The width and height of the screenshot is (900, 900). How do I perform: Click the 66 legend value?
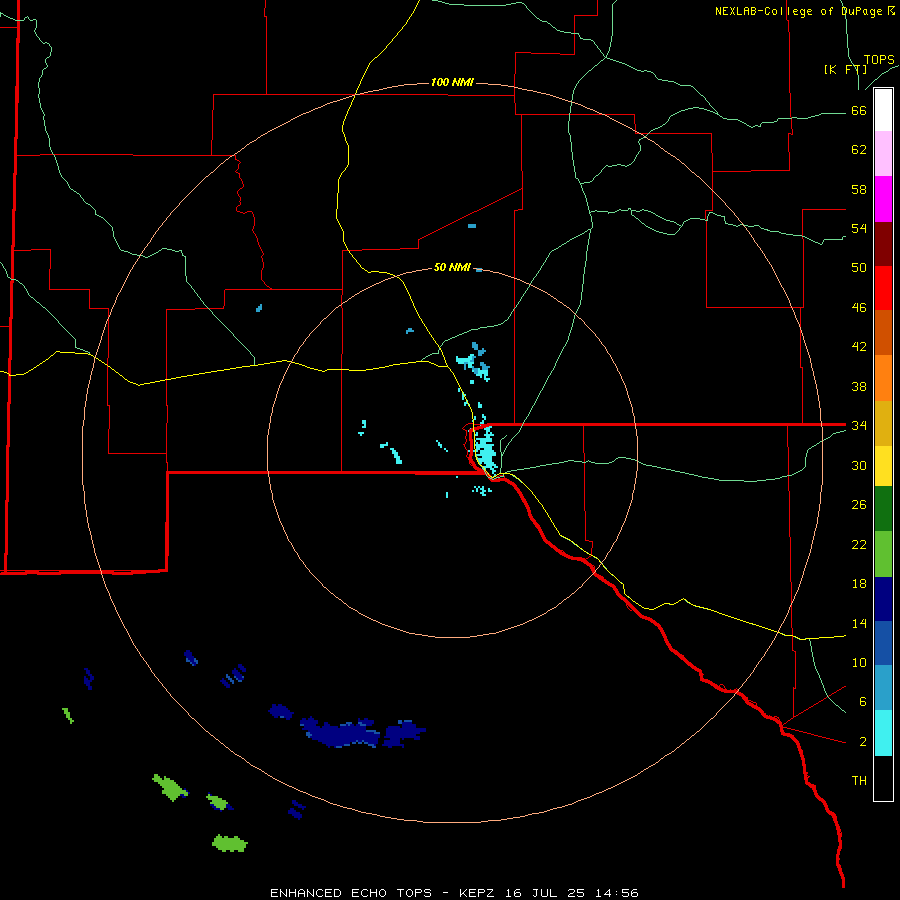859,110
